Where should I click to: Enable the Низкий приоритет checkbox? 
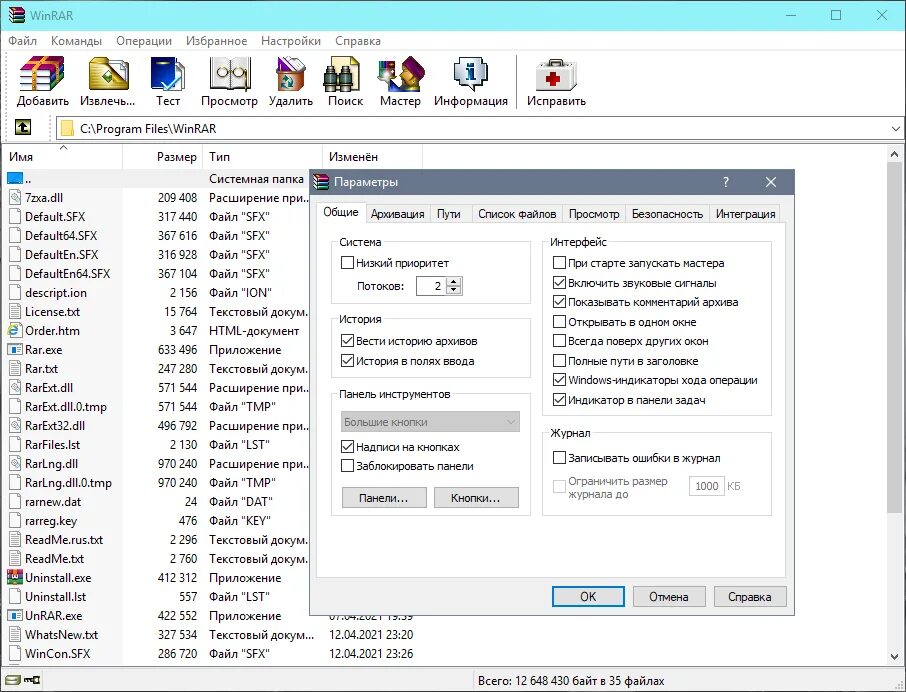pos(347,263)
